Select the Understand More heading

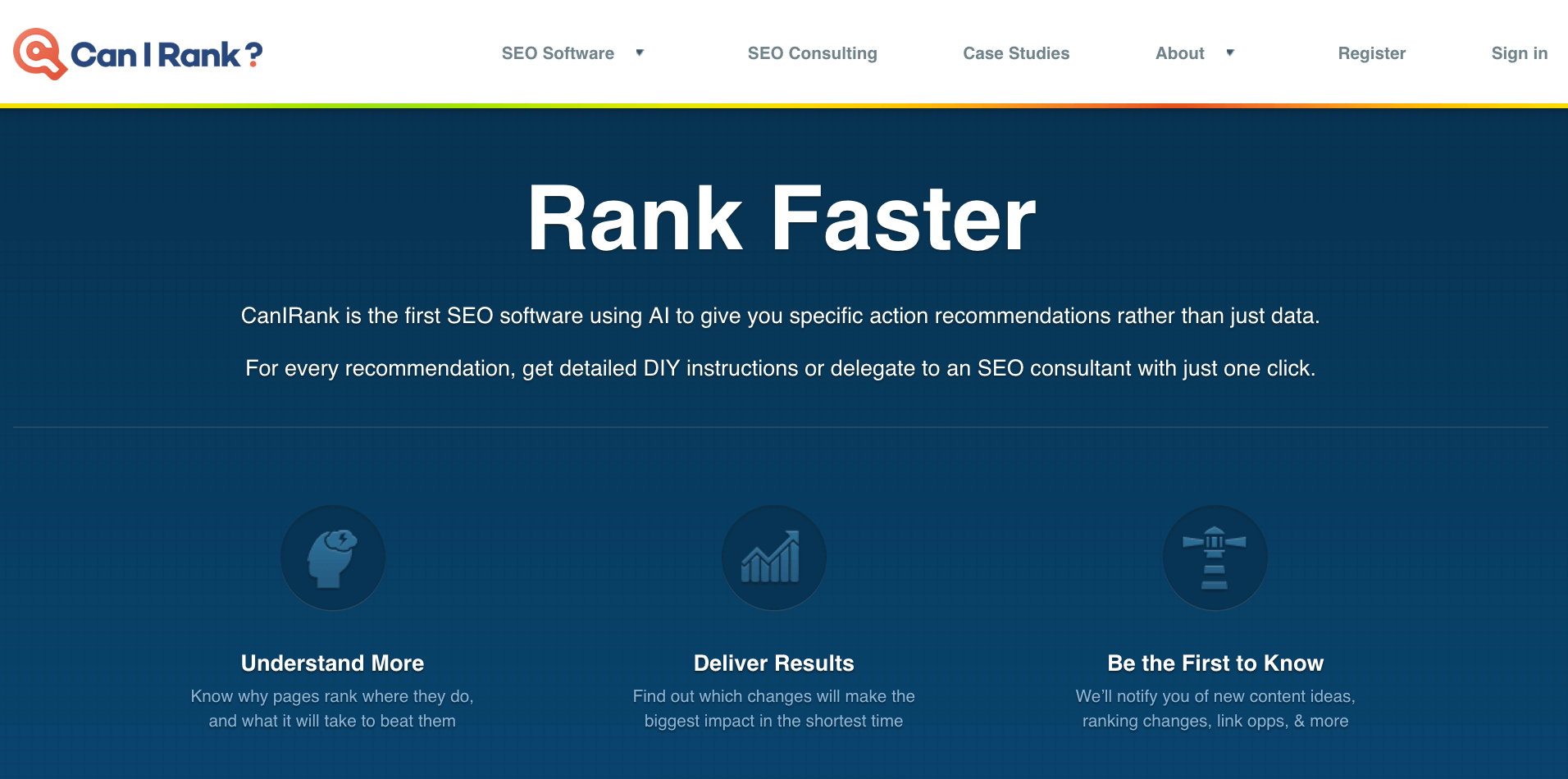click(332, 663)
